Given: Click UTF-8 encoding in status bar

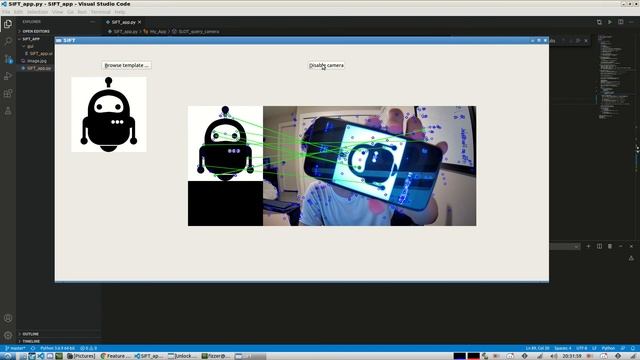Looking at the screenshot, I should [582, 348].
